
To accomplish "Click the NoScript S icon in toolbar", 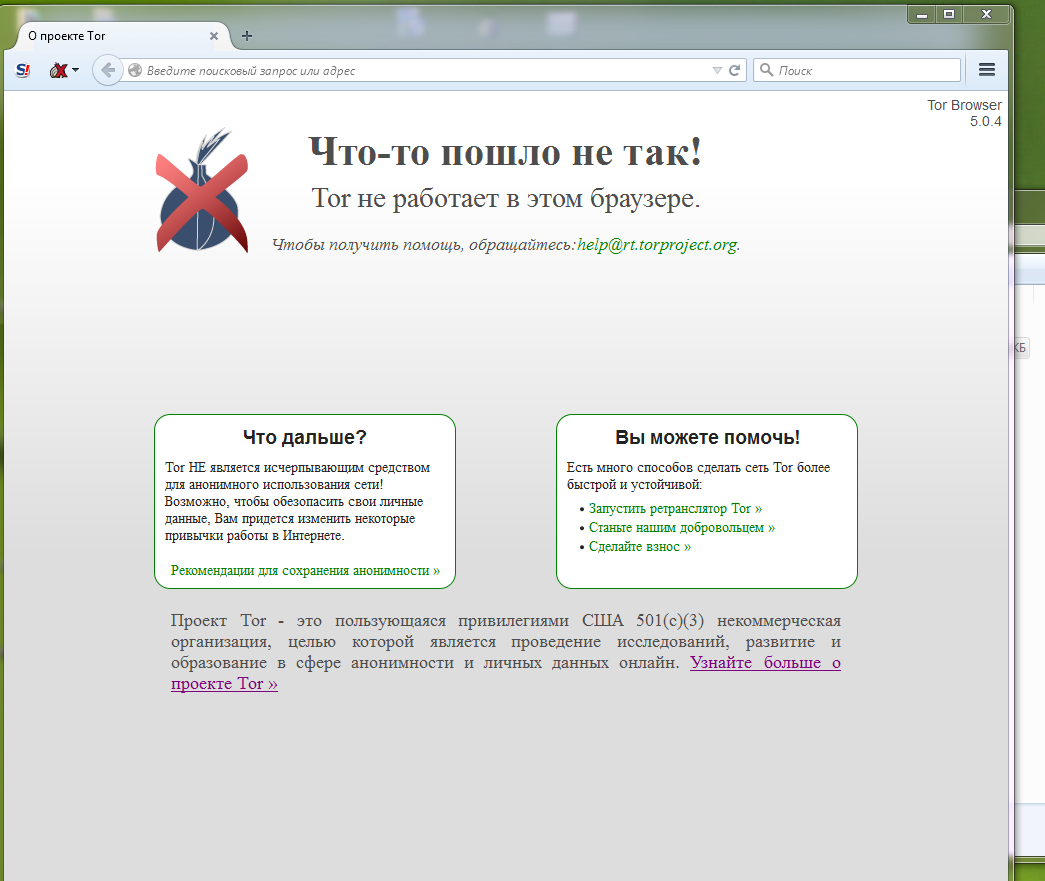I will pyautogui.click(x=24, y=70).
